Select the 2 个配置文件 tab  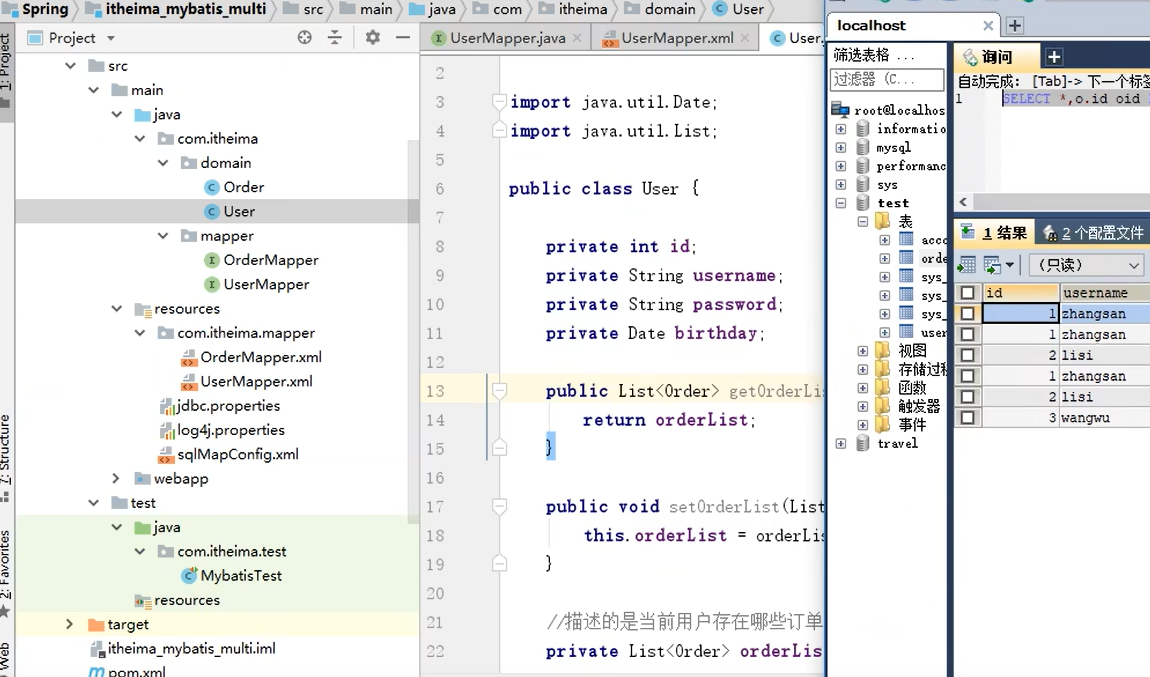tap(1092, 232)
